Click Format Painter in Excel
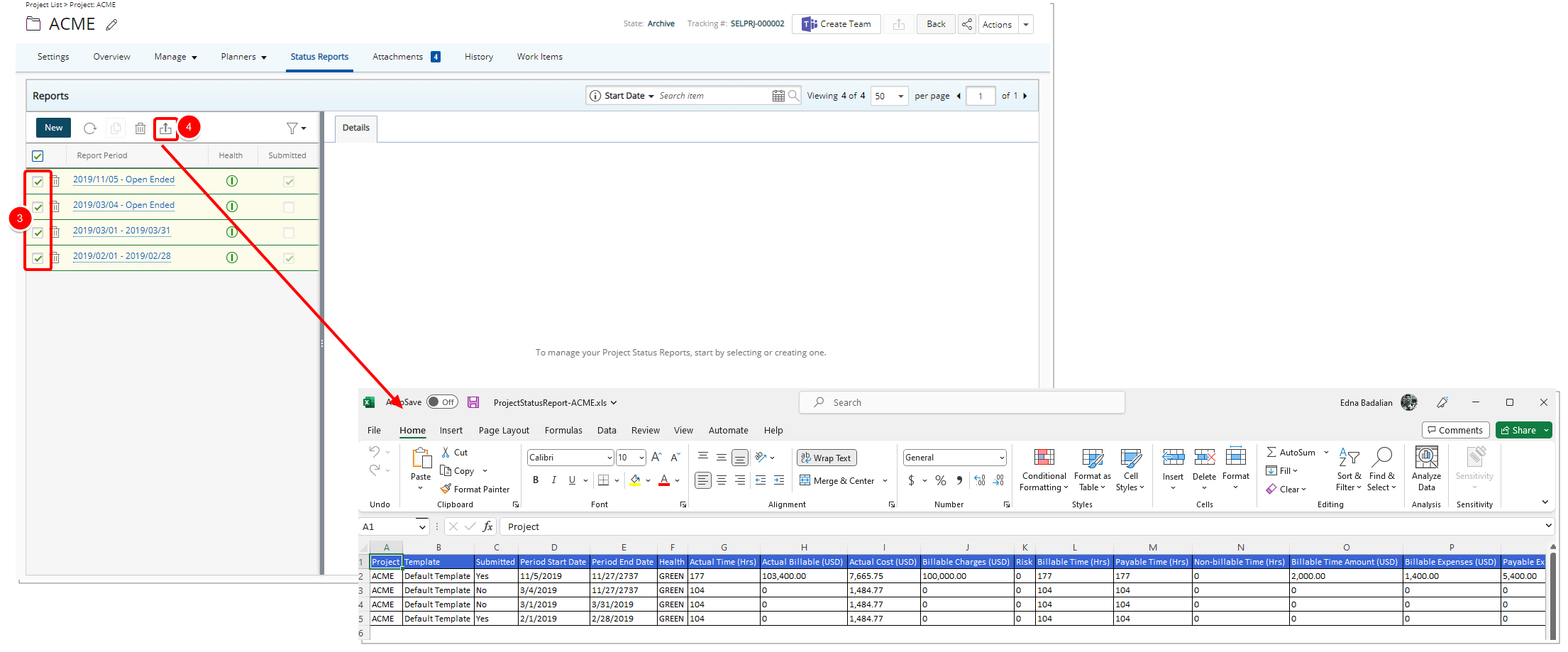Screen dimensions: 1568x652 pos(475,489)
